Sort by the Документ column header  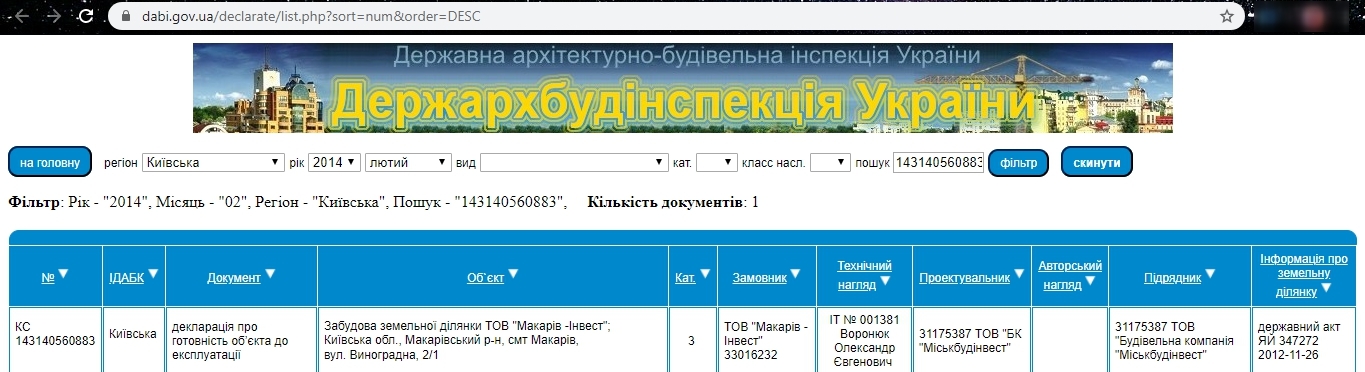[234, 277]
